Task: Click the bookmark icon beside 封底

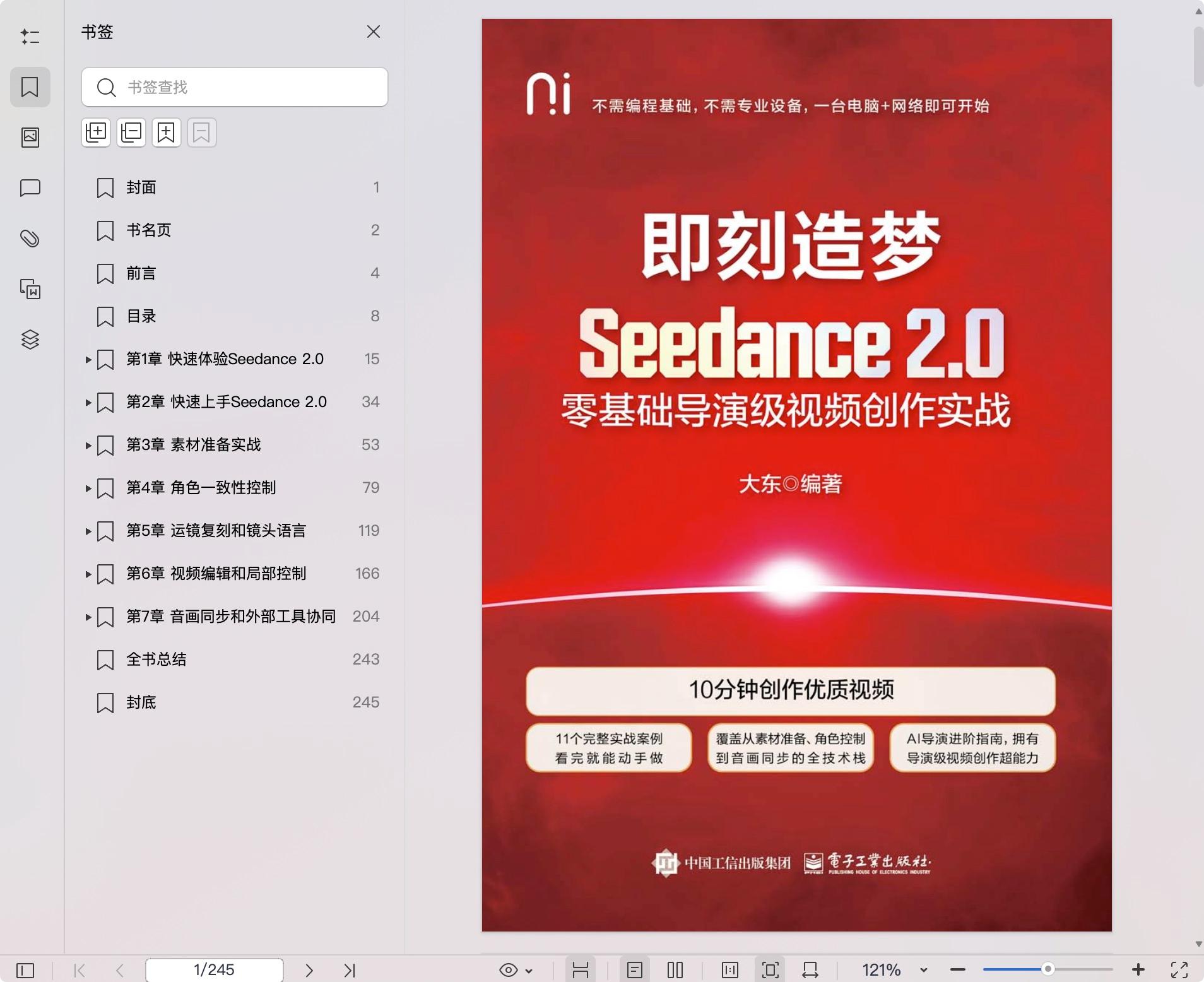Action: coord(105,703)
